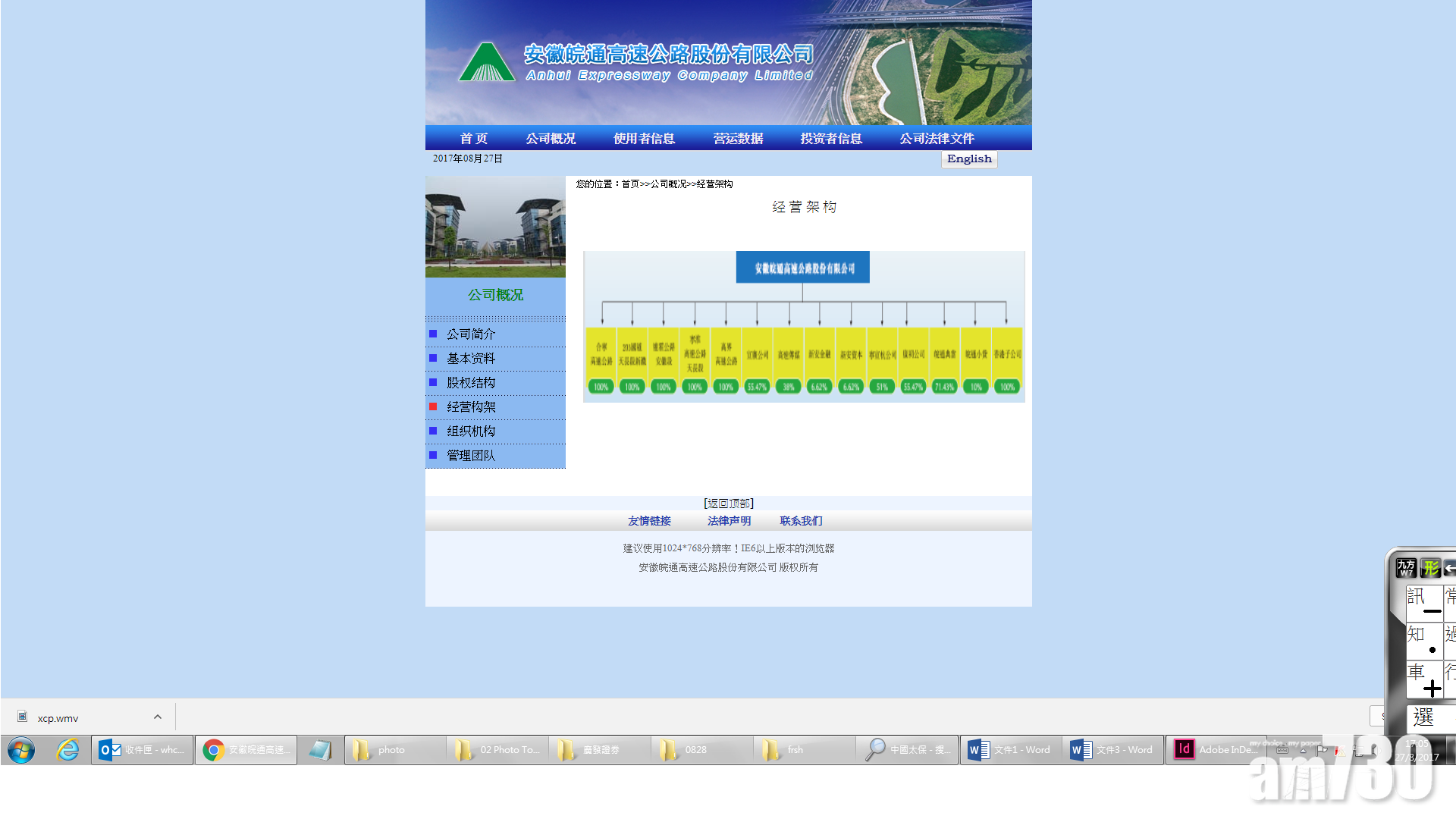Open the photo folder in taskbar
The width and height of the screenshot is (1456, 819).
pyautogui.click(x=394, y=750)
